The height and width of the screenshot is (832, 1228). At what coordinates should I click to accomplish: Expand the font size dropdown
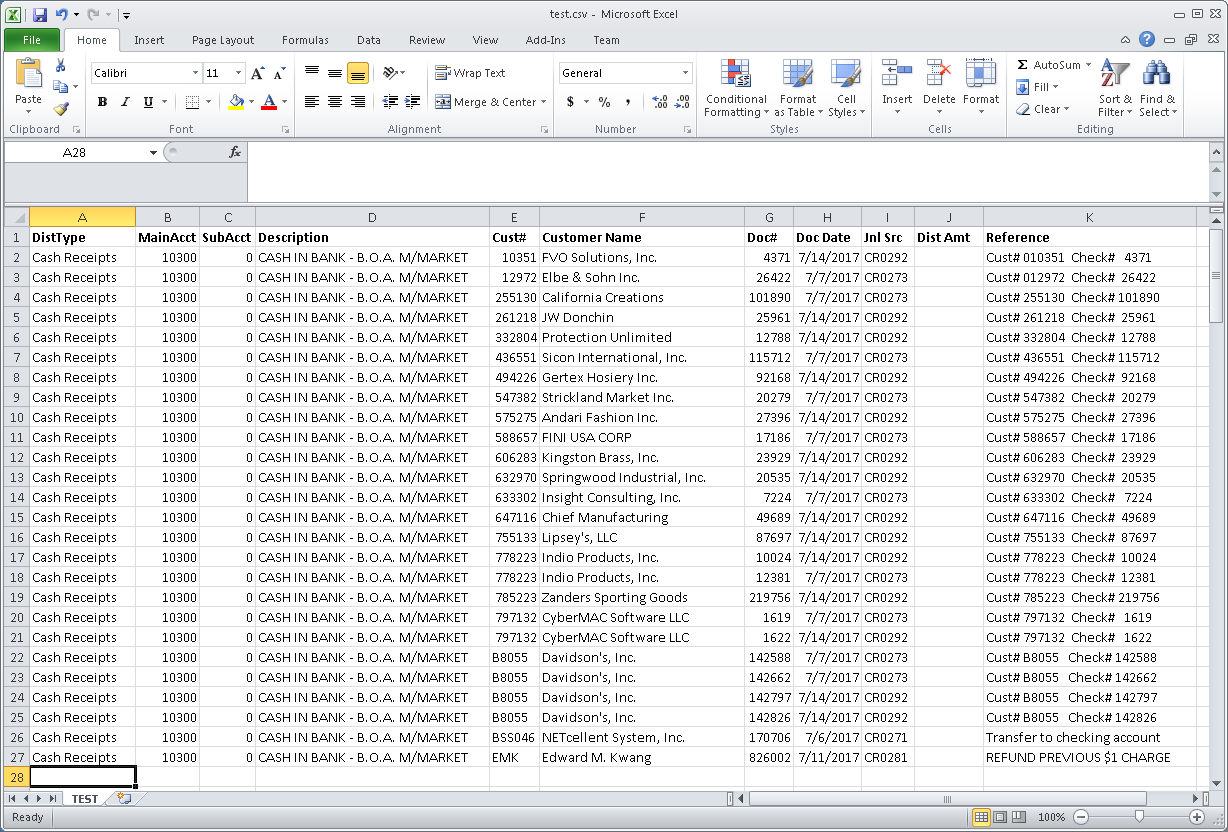pos(238,73)
